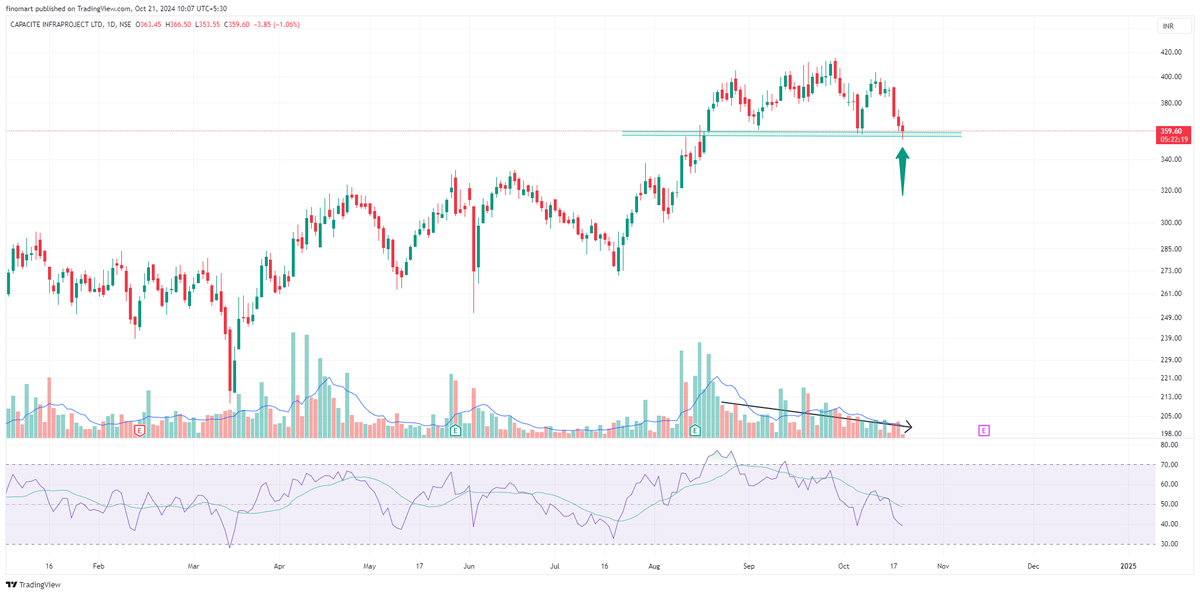Open the upcoming magenta E earnings marker on the right
Screen dimensions: 1200x595
point(984,430)
